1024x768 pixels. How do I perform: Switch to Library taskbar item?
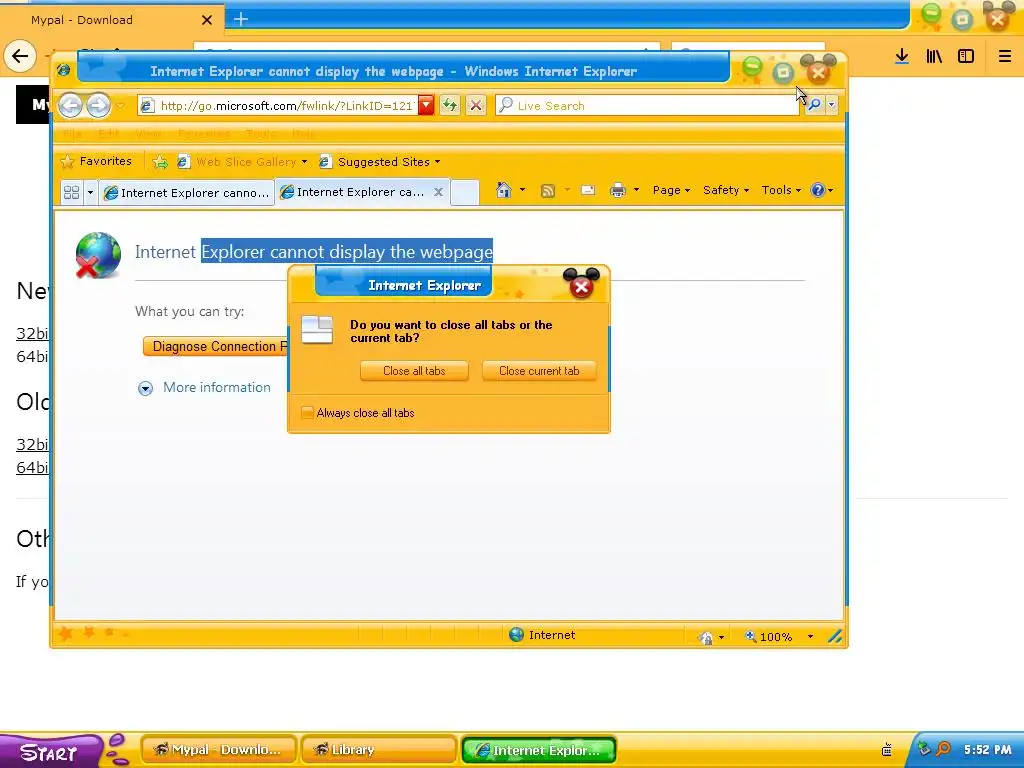pos(379,750)
